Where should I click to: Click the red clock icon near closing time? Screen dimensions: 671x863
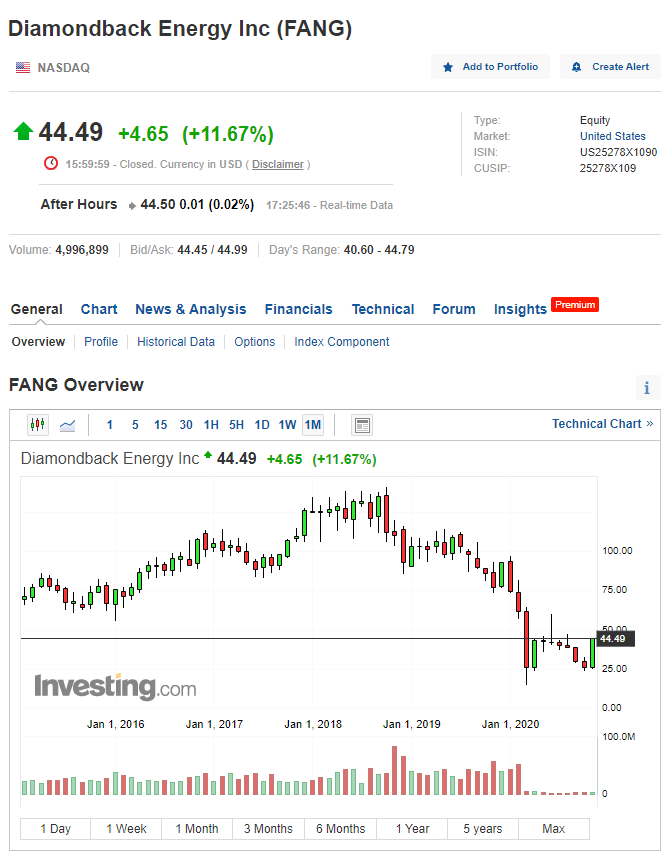click(51, 163)
